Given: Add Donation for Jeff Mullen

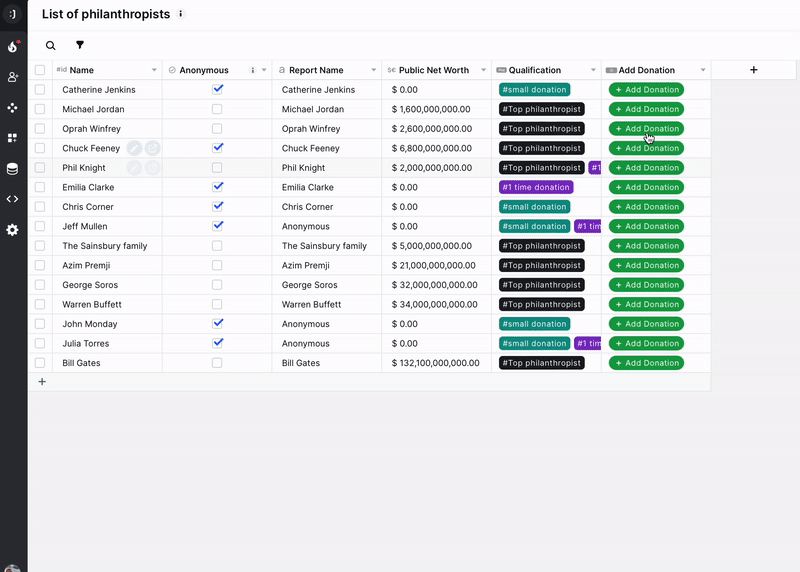Looking at the screenshot, I should tap(646, 227).
